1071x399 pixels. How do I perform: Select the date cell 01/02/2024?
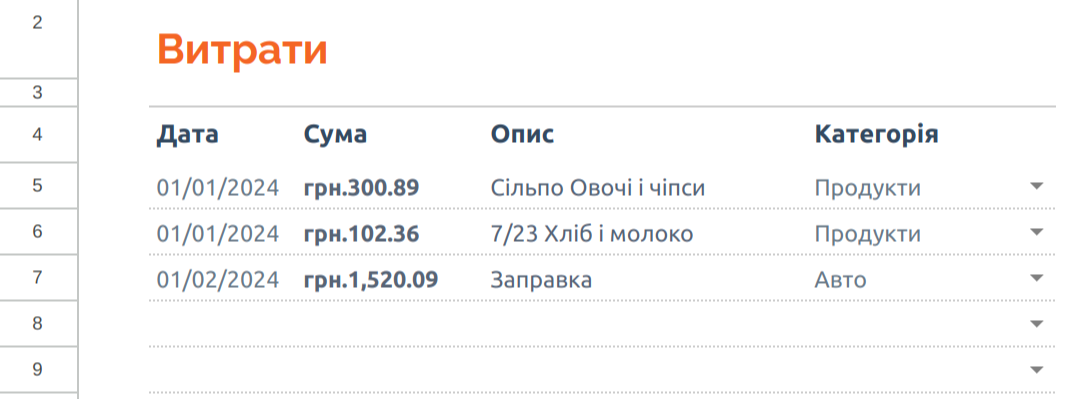[218, 279]
